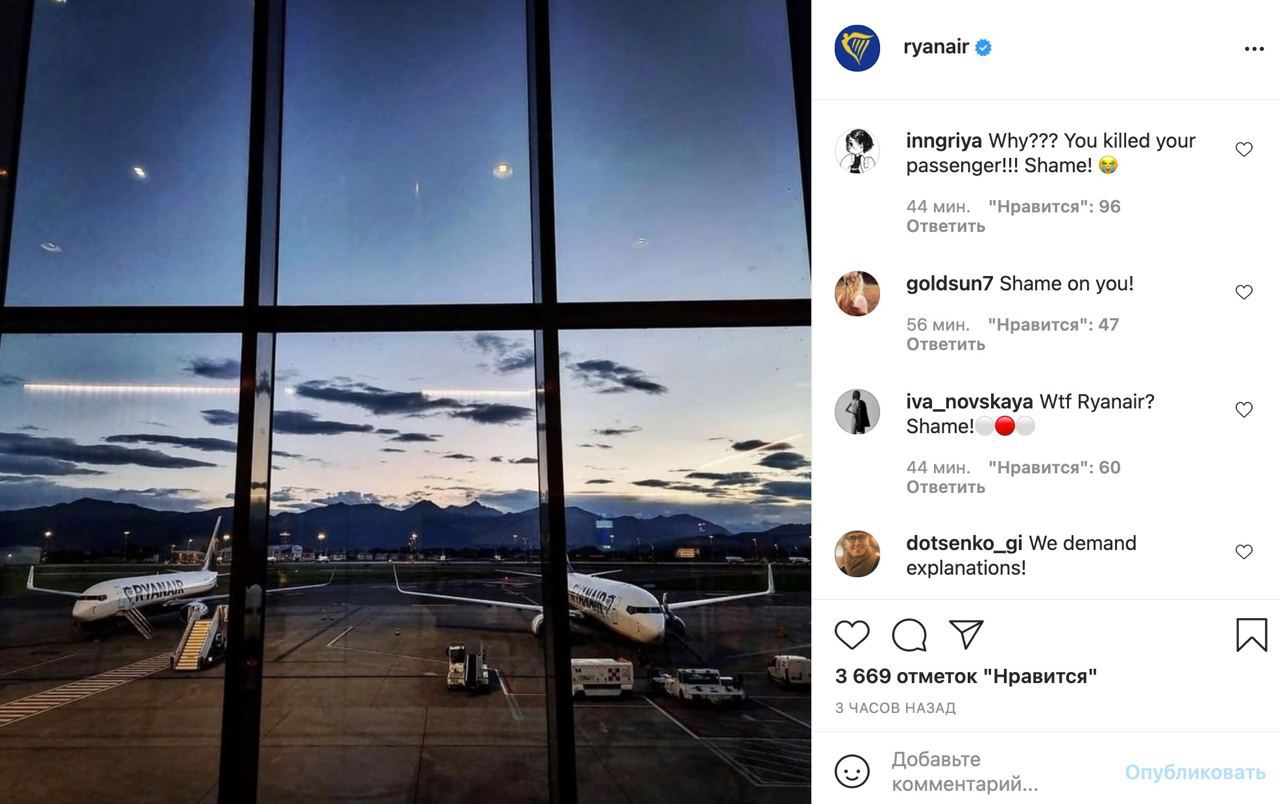This screenshot has width=1280, height=804.
Task: Open three-dot options menu for post
Action: click(1254, 49)
